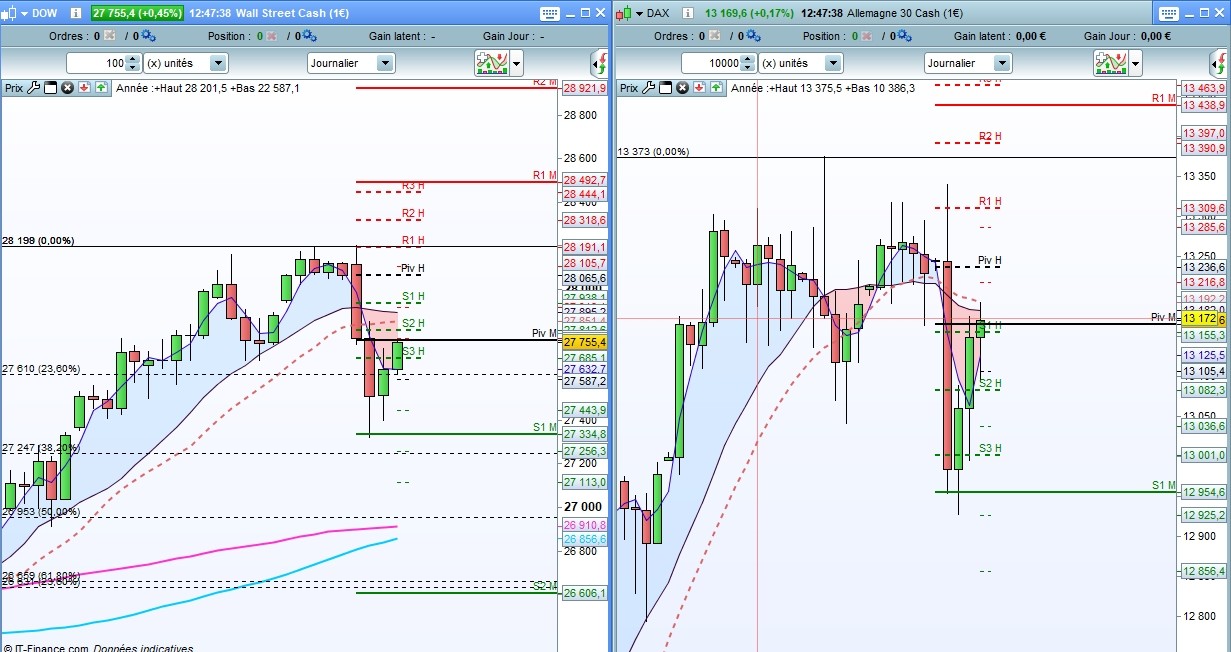Viewport: 1231px width, 652px height.
Task: Move Prix panel up in DAX chart
Action: [716, 88]
